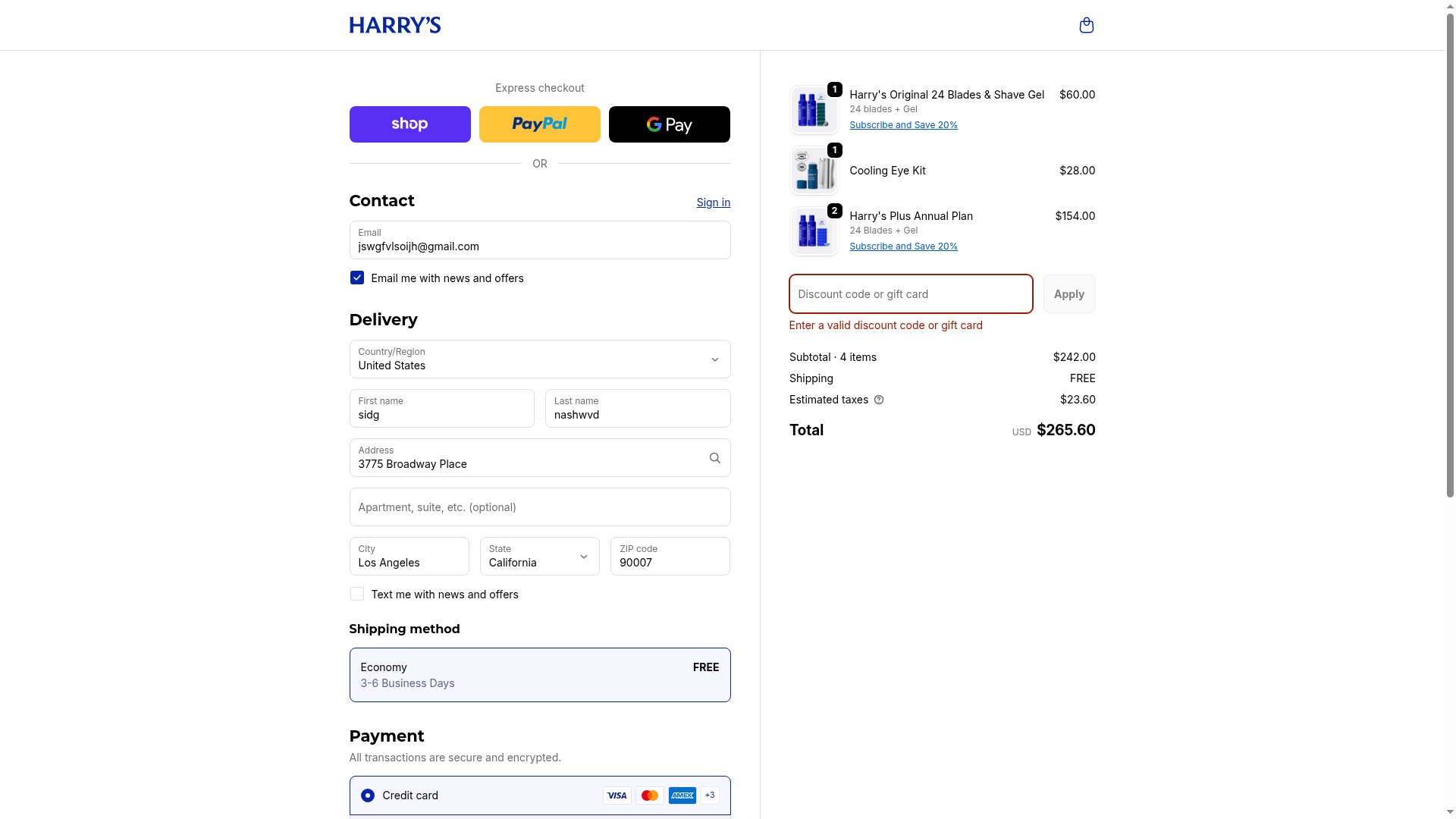Click the Cooling Eye Kit thumbnail
The height and width of the screenshot is (819, 1456).
[x=814, y=171]
